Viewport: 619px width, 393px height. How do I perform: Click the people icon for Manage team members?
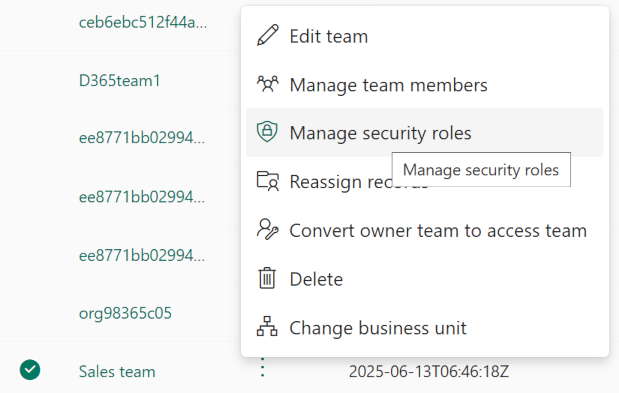(x=268, y=84)
